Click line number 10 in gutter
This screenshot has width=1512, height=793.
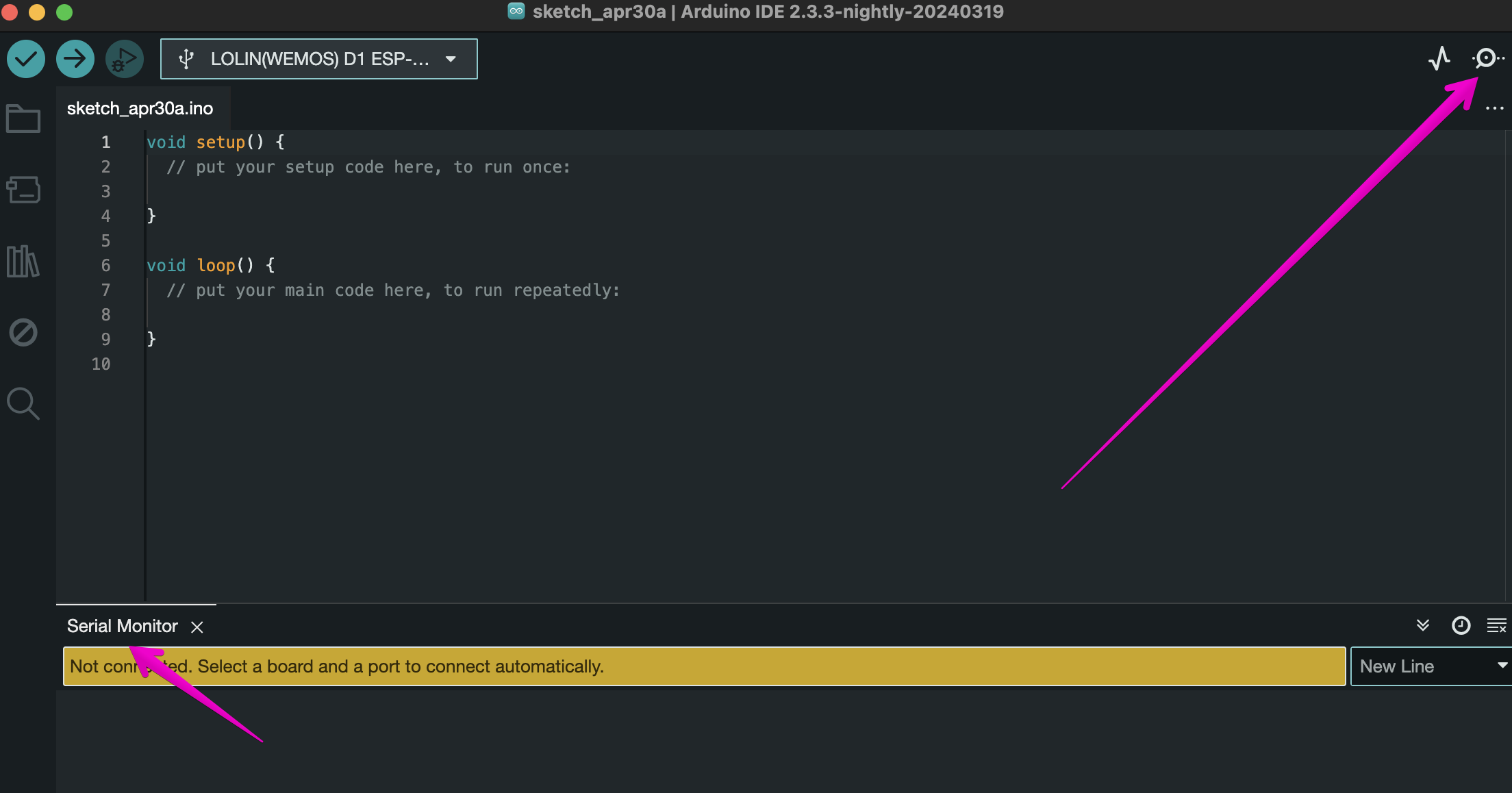pyautogui.click(x=101, y=364)
